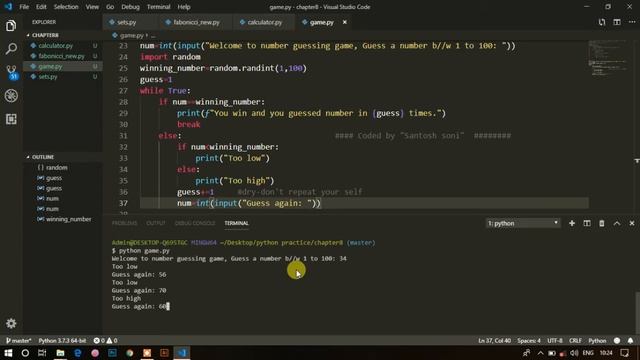This screenshot has width=640, height=360.
Task: Open notifications bell in status bar
Action: (630, 340)
